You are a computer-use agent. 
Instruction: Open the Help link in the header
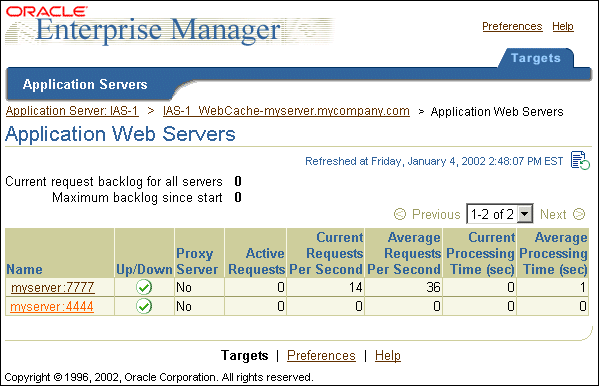pos(563,26)
